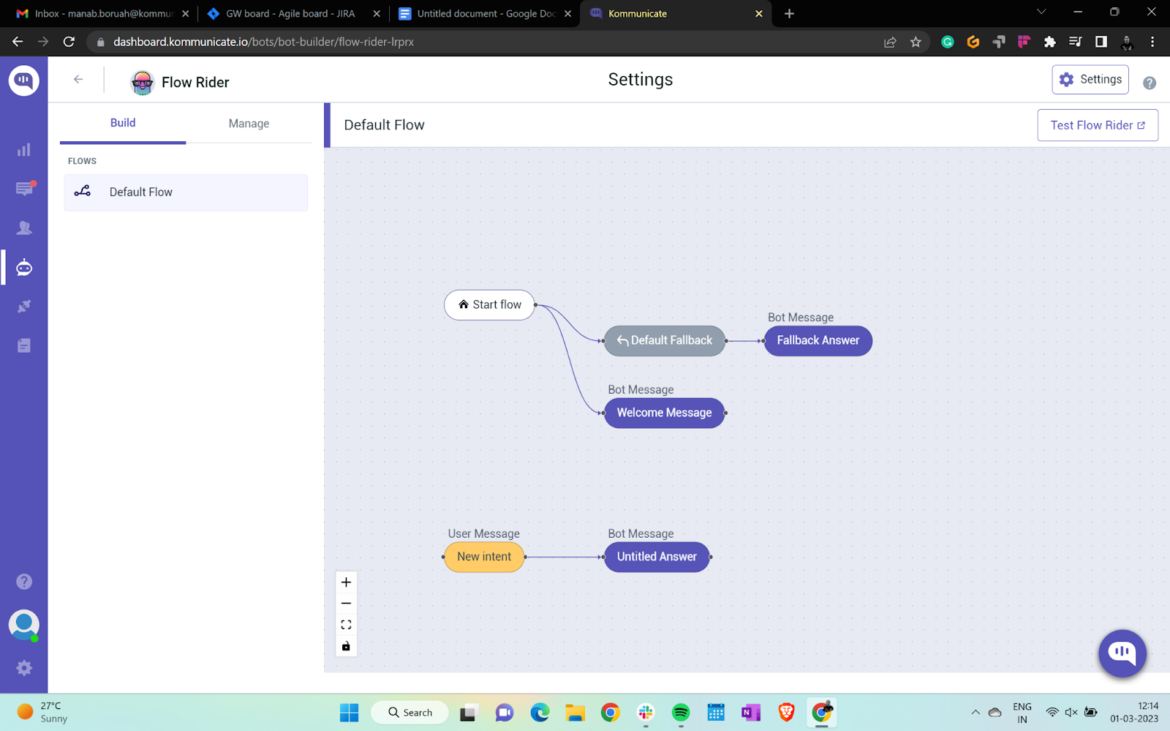Fit the flow diagram to screen
Screen dimensions: 1170x731
click(346, 624)
